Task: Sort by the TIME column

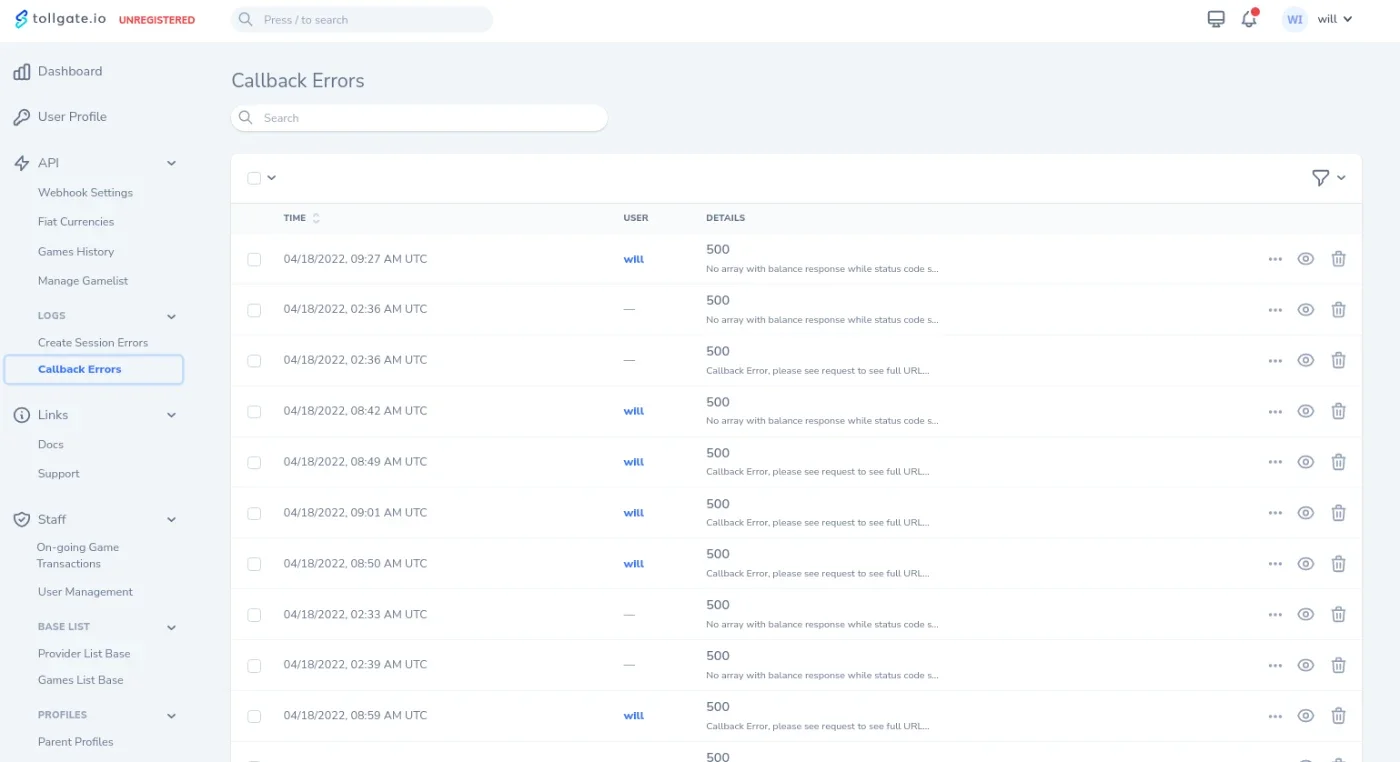Action: pos(301,218)
